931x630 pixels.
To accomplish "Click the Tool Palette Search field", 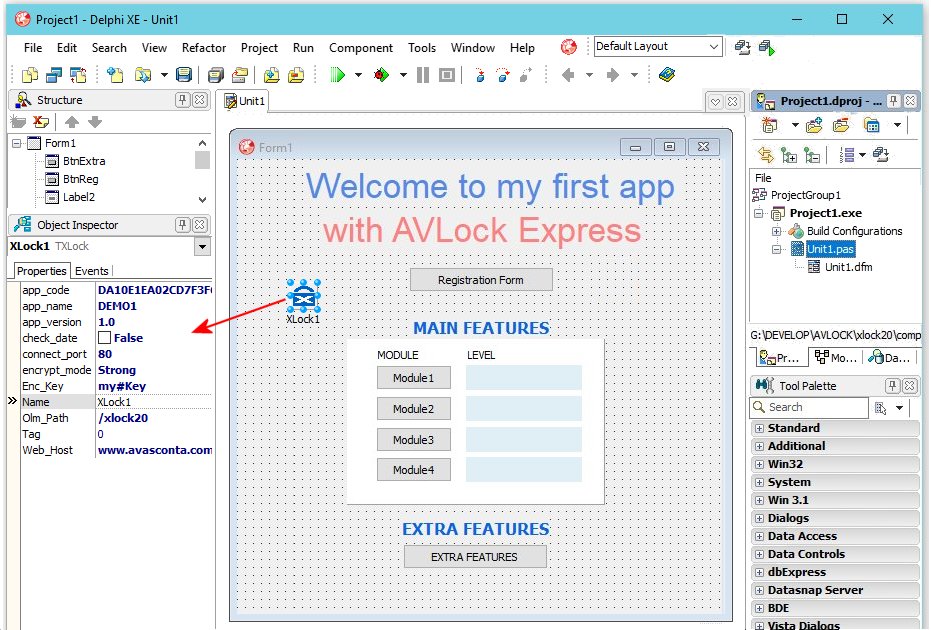I will coord(809,407).
